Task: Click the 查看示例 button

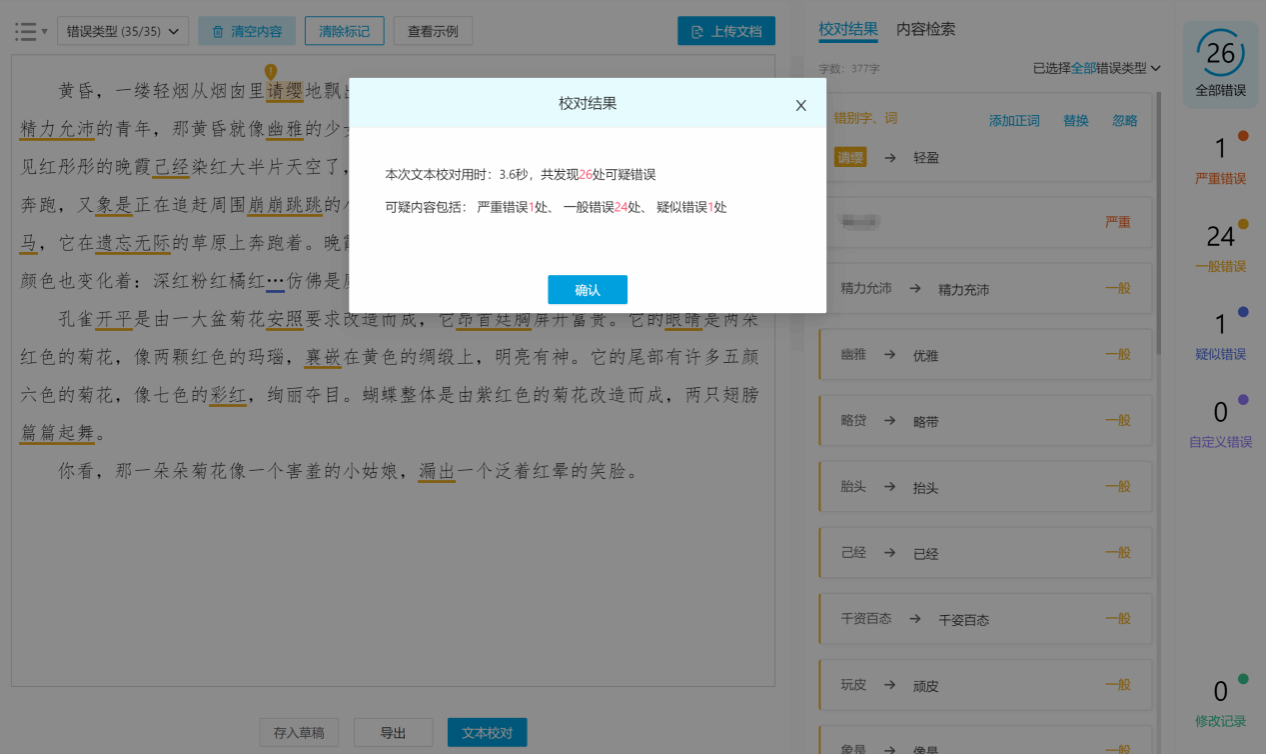Action: click(x=433, y=31)
